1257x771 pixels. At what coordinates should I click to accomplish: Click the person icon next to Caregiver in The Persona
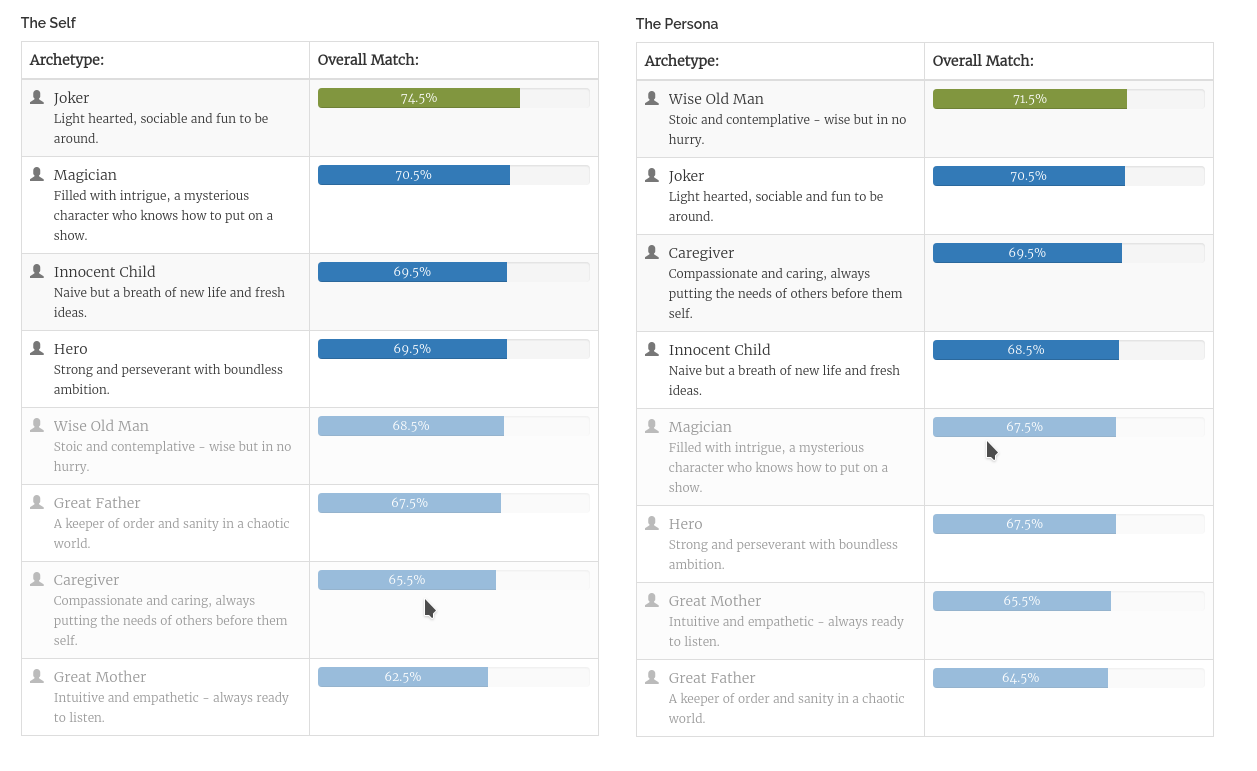652,252
